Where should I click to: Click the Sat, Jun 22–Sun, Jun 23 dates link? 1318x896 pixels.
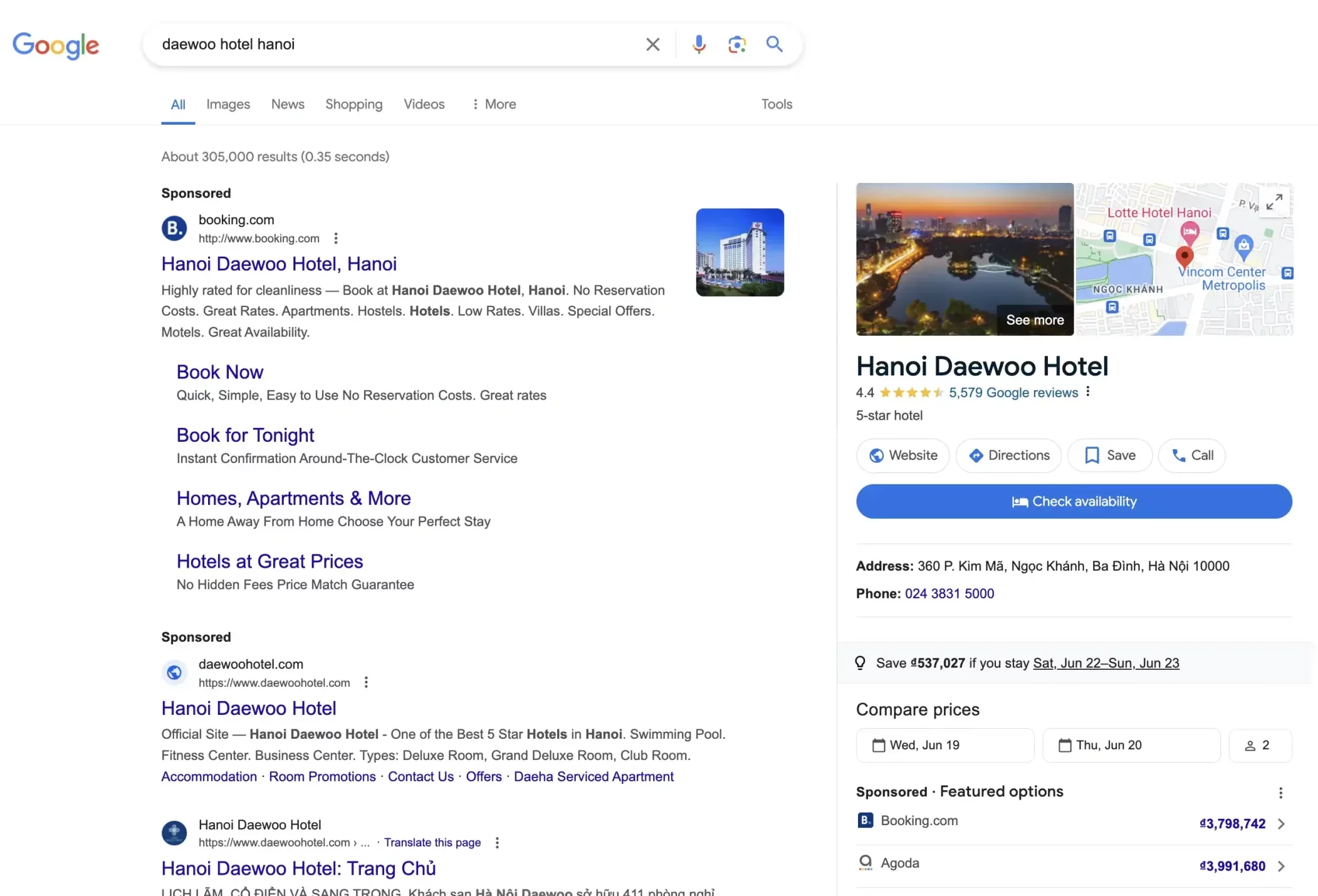[x=1106, y=663]
